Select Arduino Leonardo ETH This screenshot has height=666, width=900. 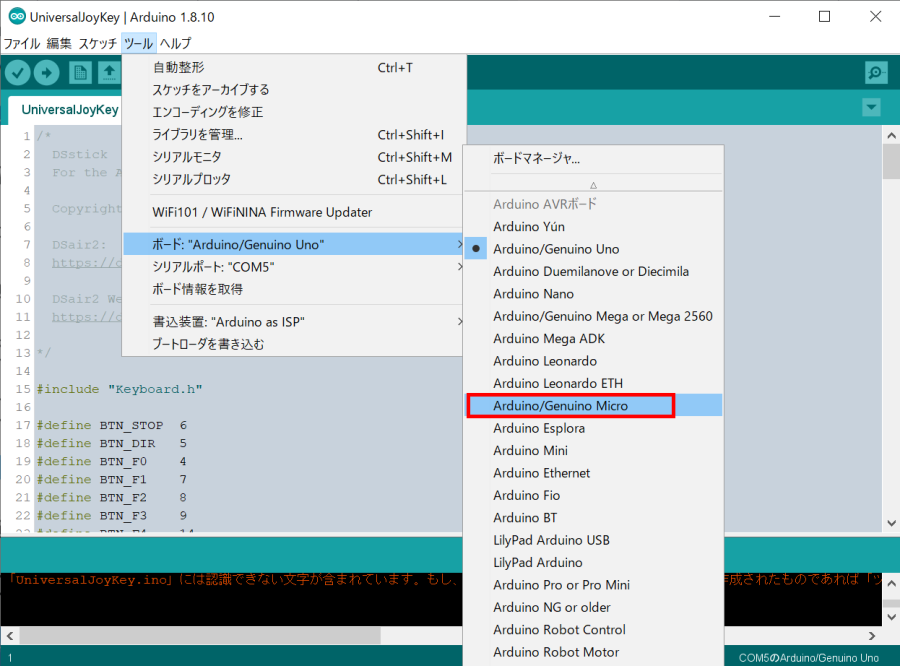click(x=593, y=383)
